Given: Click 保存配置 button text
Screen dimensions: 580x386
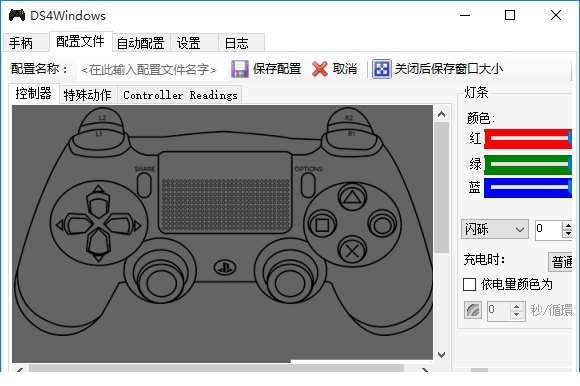Looking at the screenshot, I should tap(277, 69).
